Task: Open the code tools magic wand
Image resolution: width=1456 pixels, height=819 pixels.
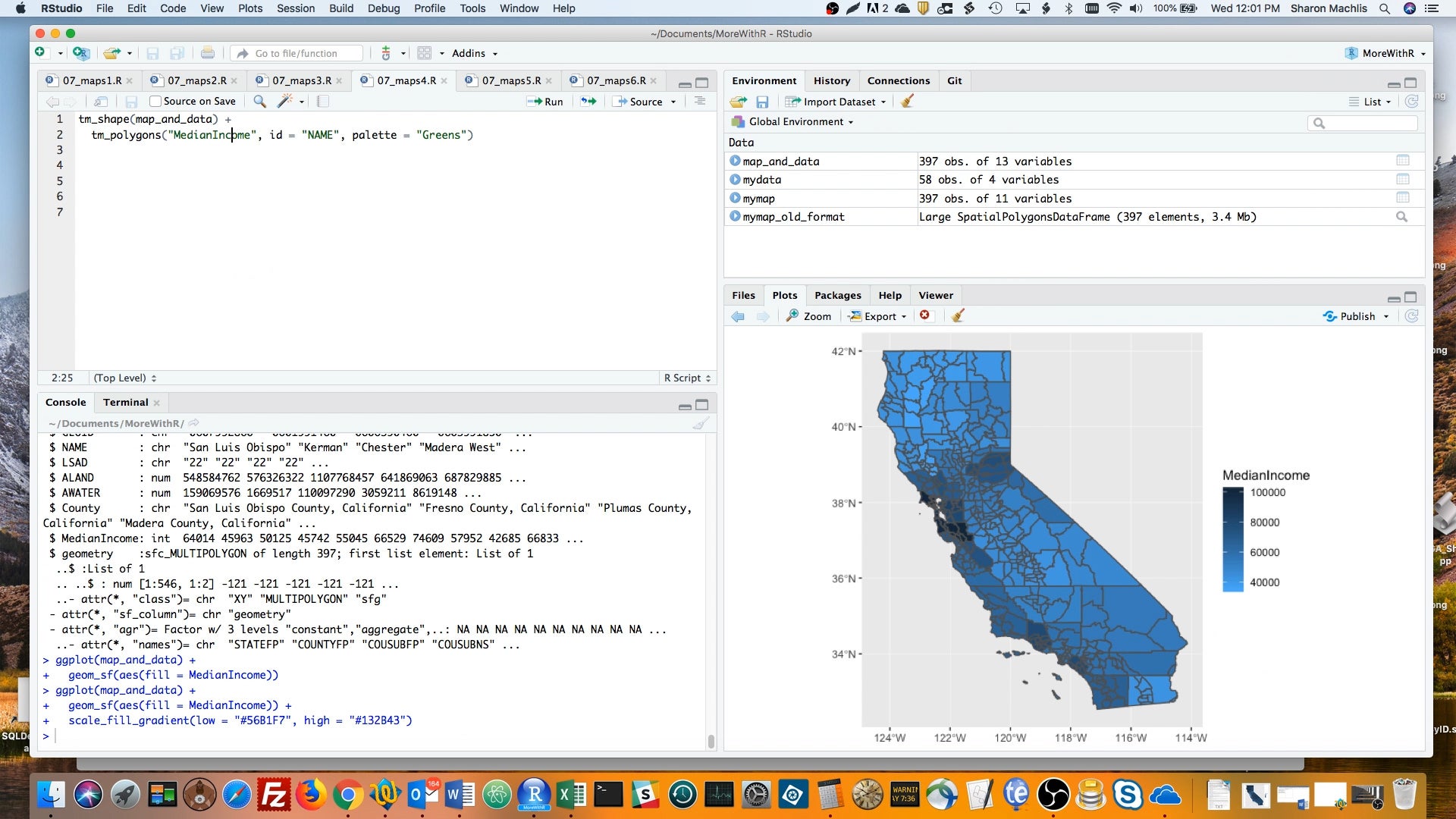Action: [285, 102]
